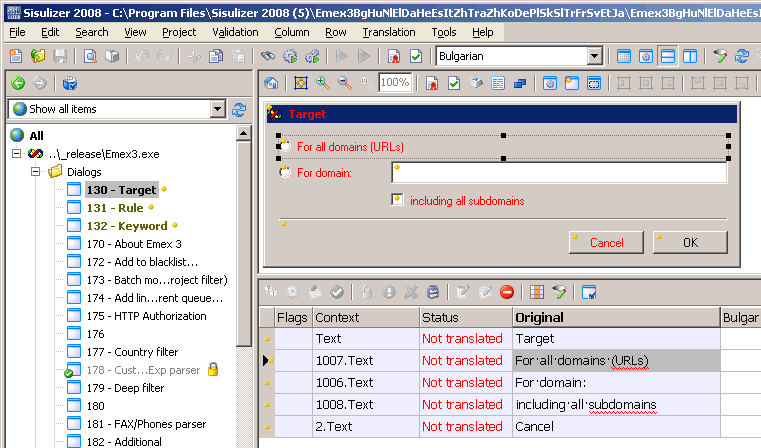The width and height of the screenshot is (761, 448).
Task: Select the 'For all domains (URLs)' radio button
Action: pyautogui.click(x=285, y=147)
